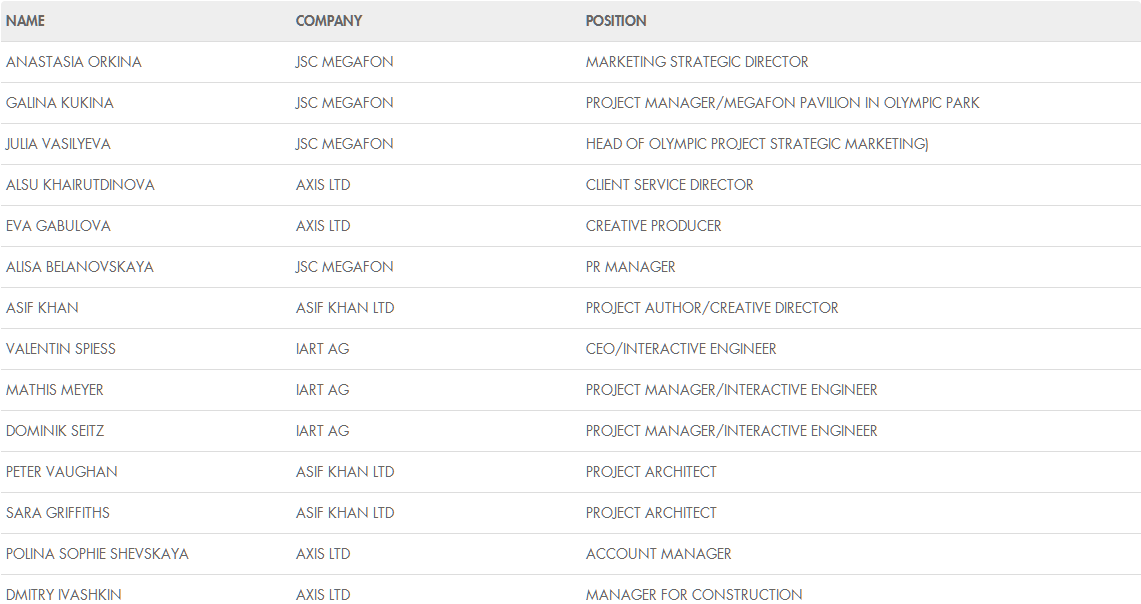Click Peter Vaughan's name
Image resolution: width=1141 pixels, height=604 pixels.
pos(62,472)
